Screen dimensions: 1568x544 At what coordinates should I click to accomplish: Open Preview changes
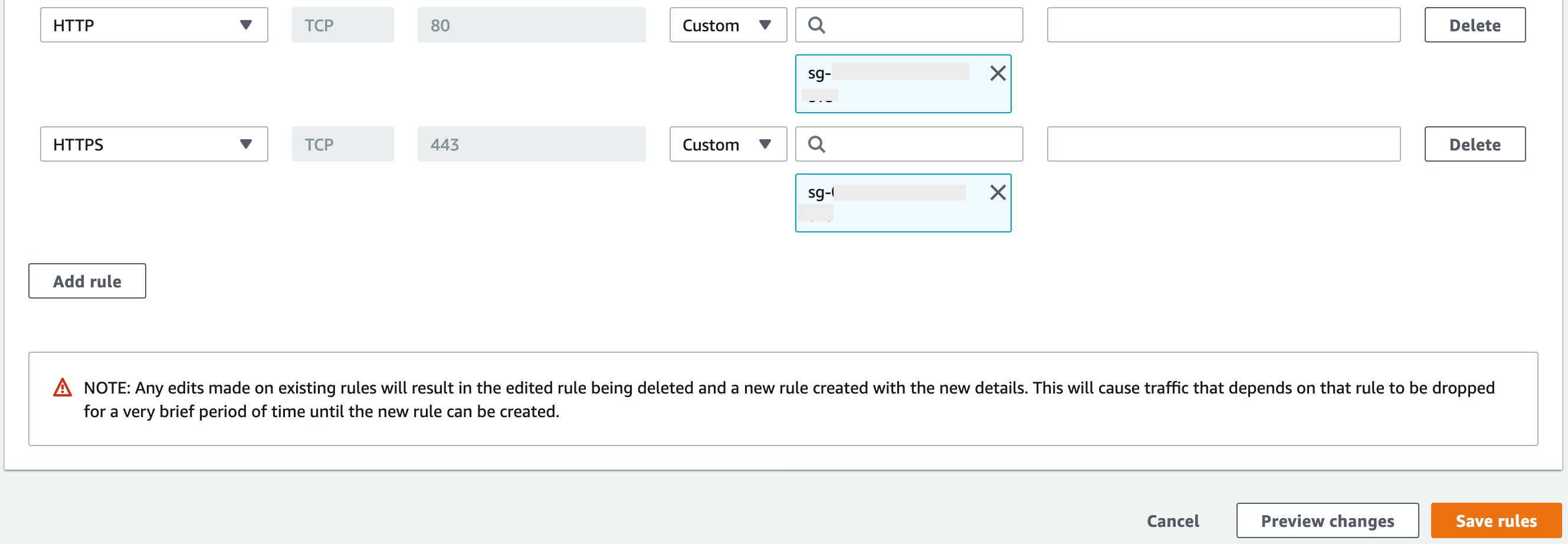pos(1327,521)
